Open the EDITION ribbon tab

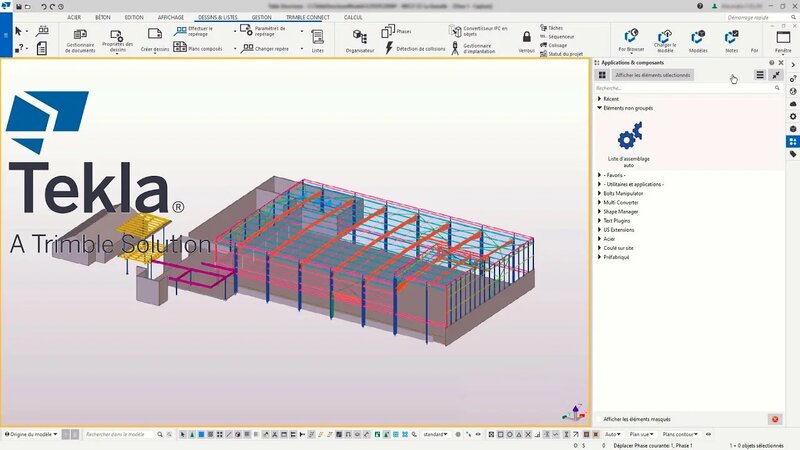point(134,17)
